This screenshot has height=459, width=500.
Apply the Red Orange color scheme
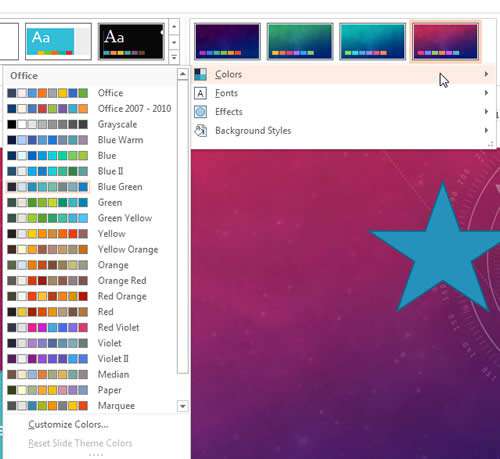coord(91,296)
